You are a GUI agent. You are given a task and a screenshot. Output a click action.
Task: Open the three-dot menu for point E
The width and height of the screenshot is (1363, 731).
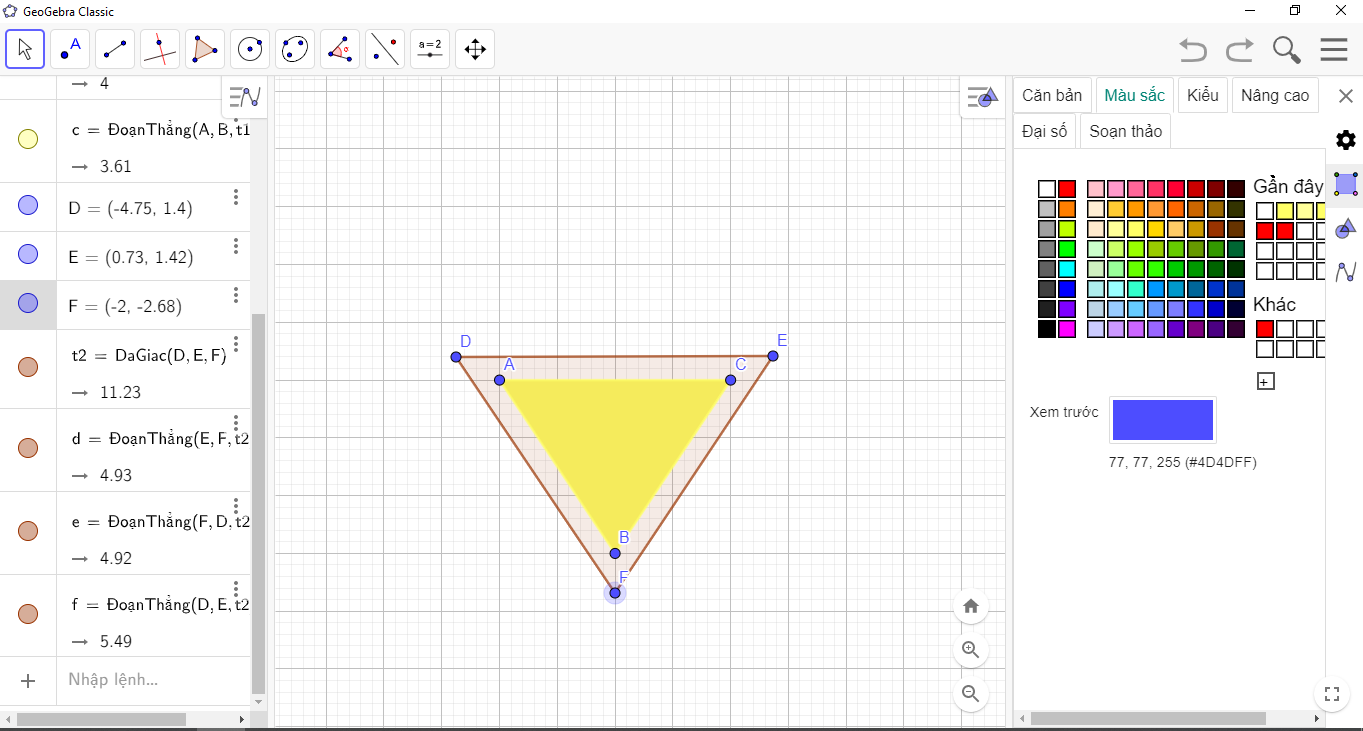click(236, 246)
